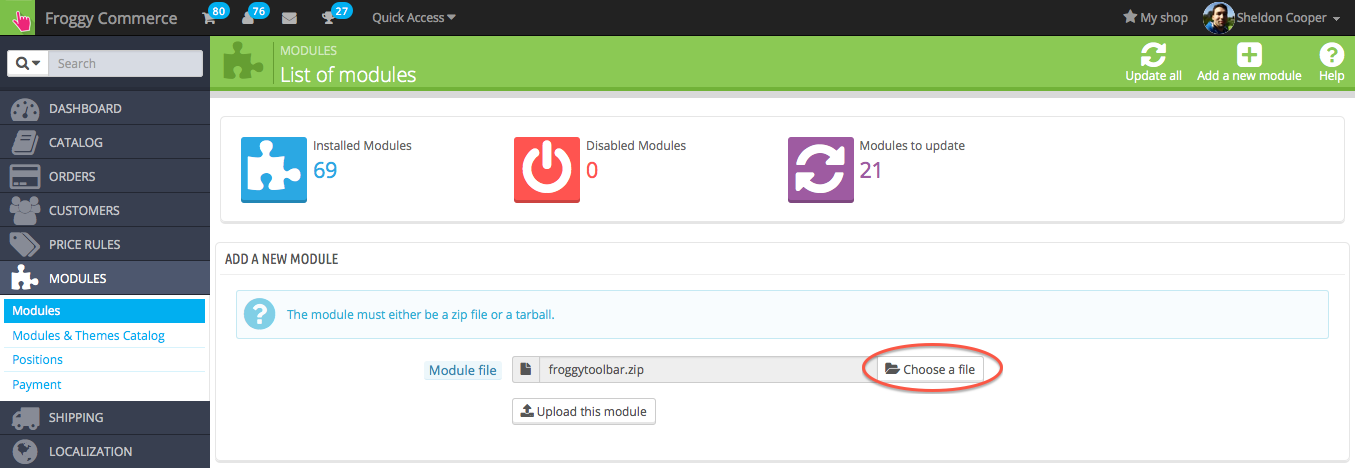1355x468 pixels.
Task: Open the Shipping menu
Action: (x=105, y=417)
